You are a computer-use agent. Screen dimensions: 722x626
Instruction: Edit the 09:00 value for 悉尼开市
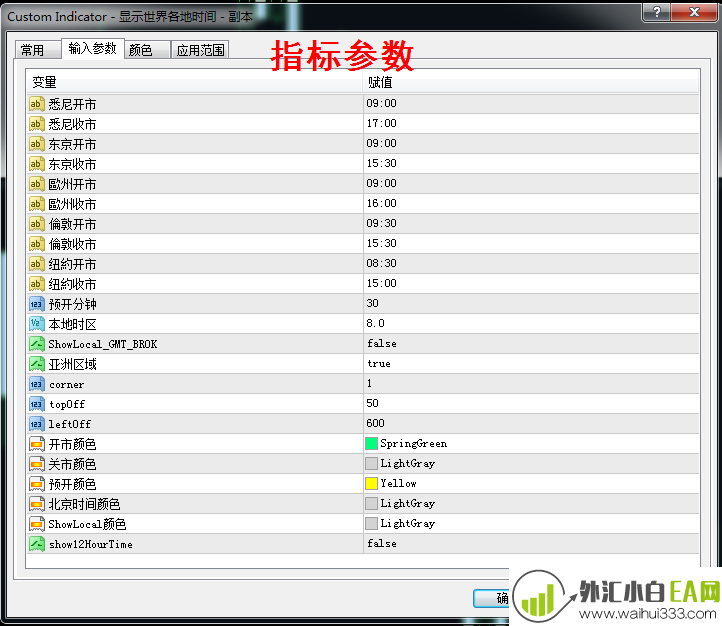click(381, 103)
